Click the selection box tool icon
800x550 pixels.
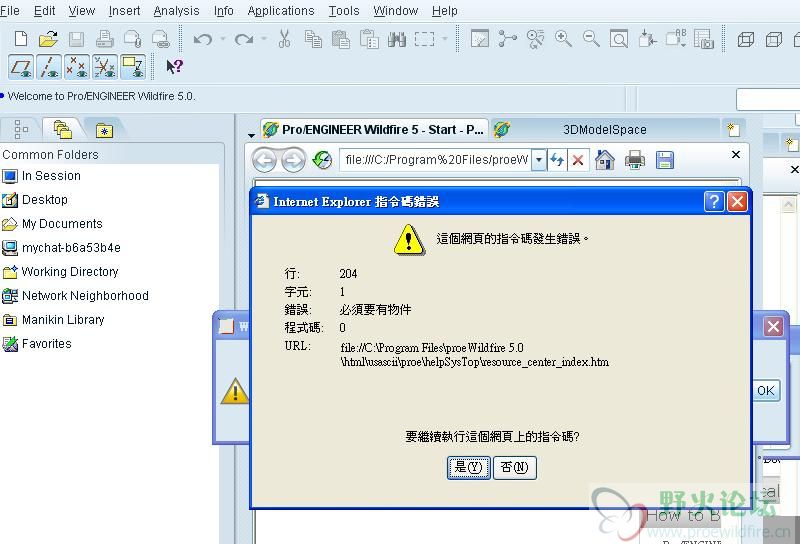click(x=424, y=39)
